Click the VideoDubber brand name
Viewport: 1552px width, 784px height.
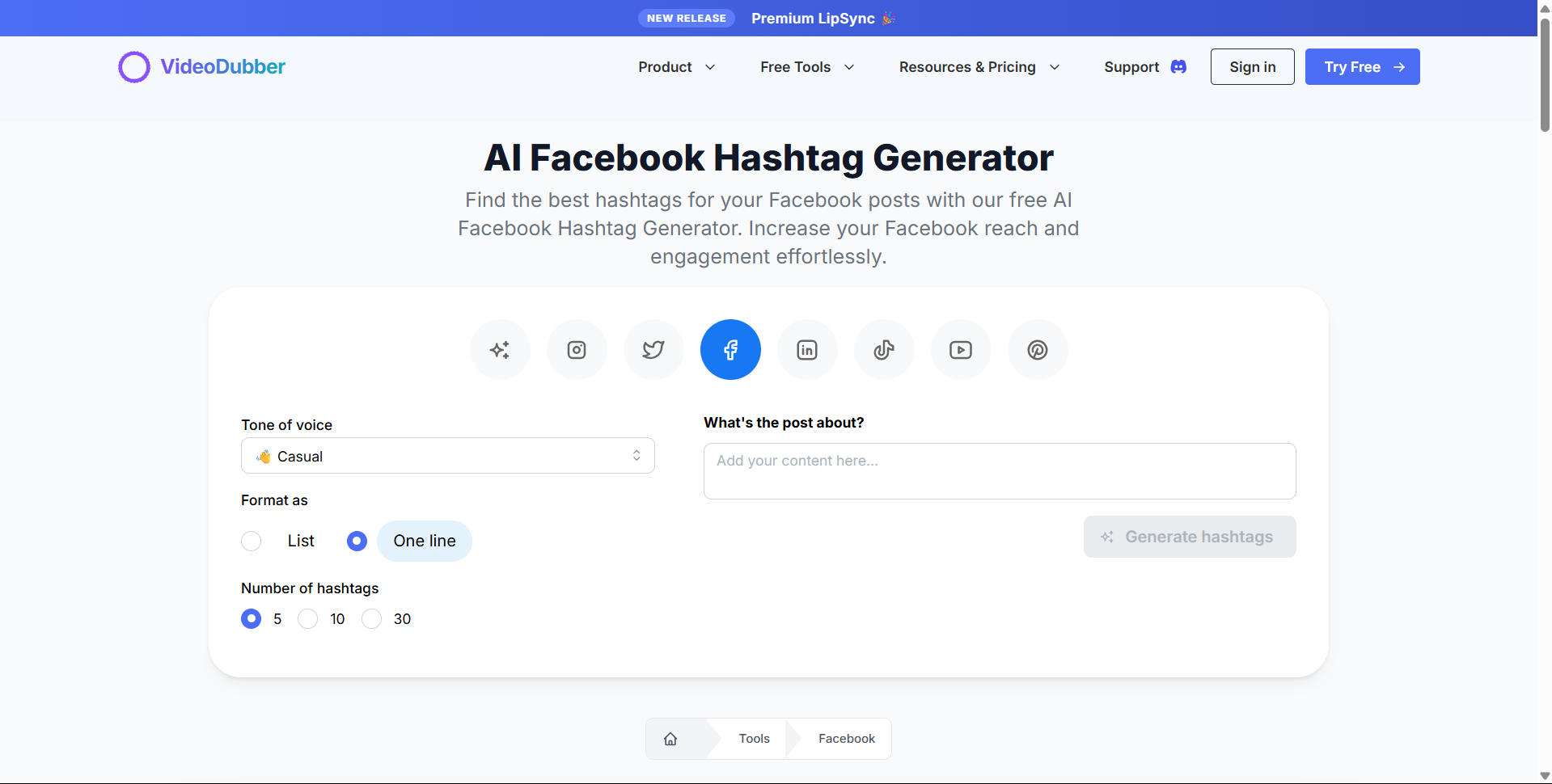coord(222,67)
